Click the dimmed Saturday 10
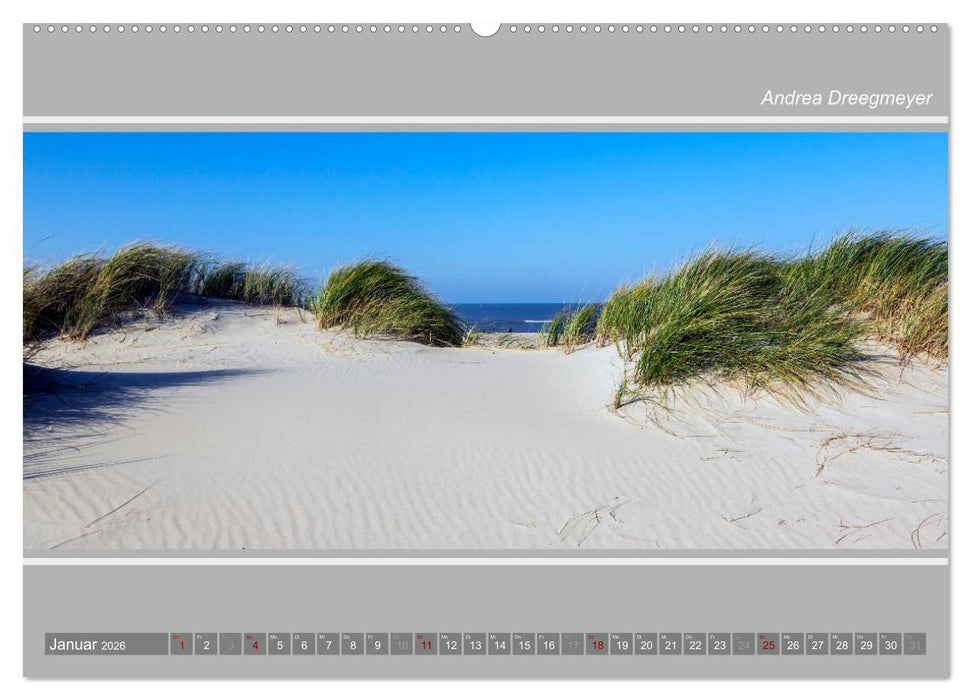971x700 pixels. pos(401,645)
